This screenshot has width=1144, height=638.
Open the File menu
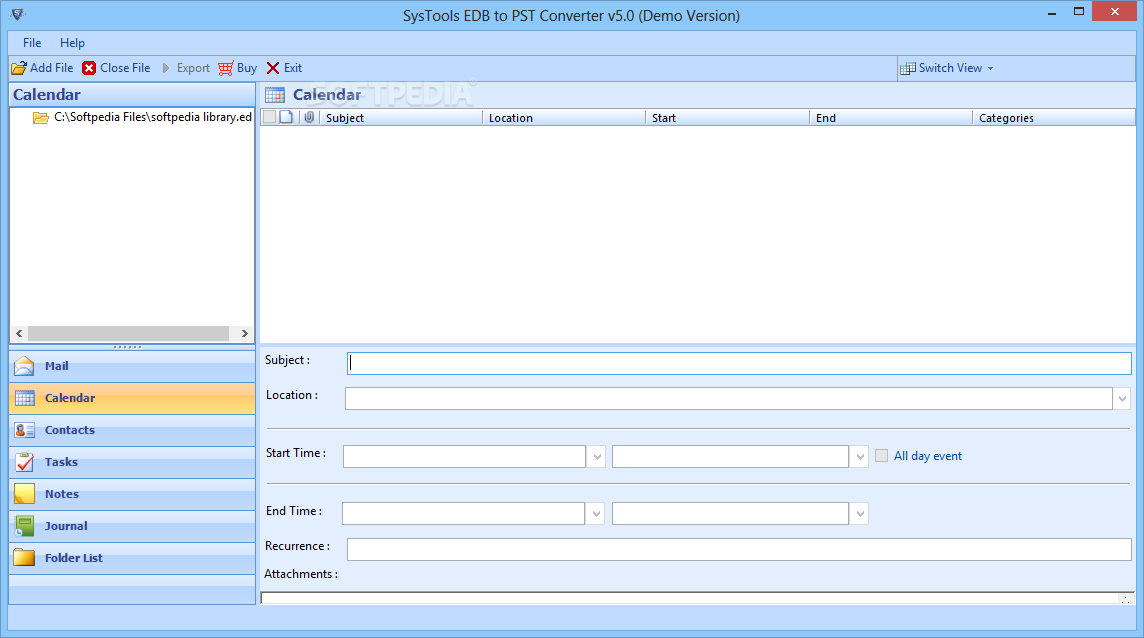(32, 42)
